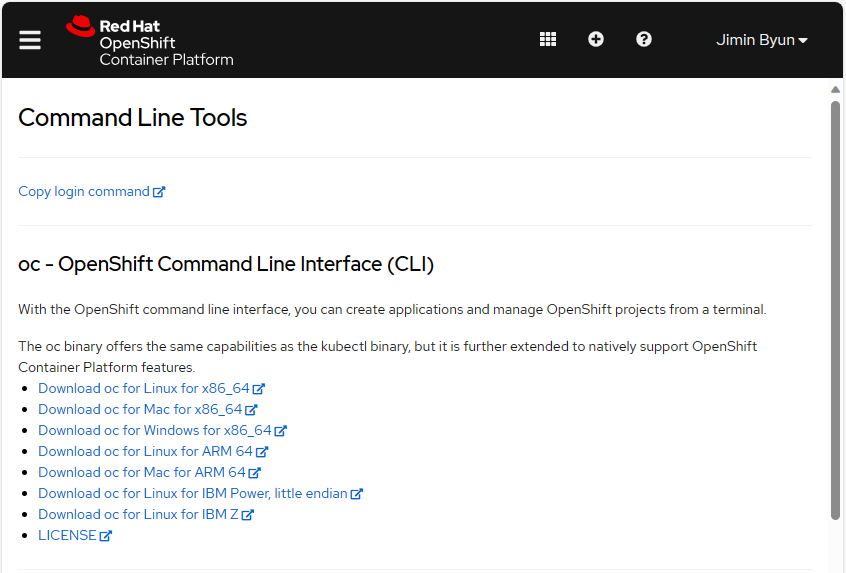
Task: Click the Red Hat OpenShift logo
Action: (150, 41)
